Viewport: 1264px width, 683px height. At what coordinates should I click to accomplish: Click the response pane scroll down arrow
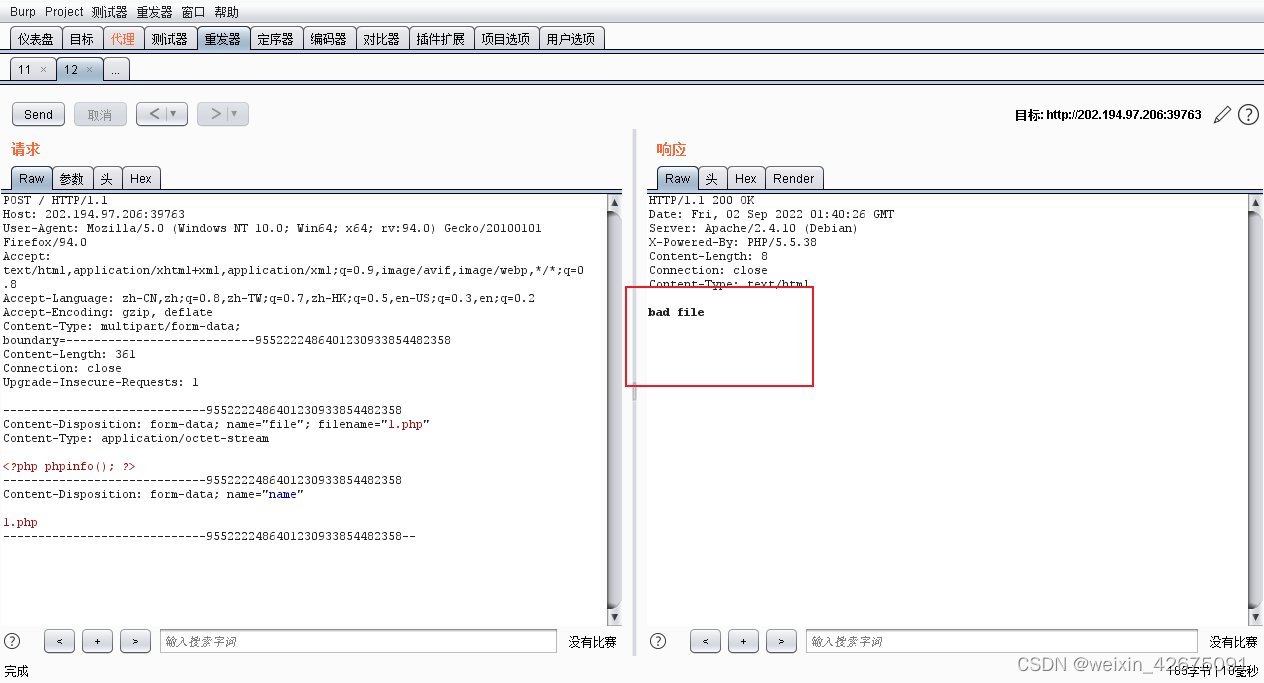coord(1256,618)
